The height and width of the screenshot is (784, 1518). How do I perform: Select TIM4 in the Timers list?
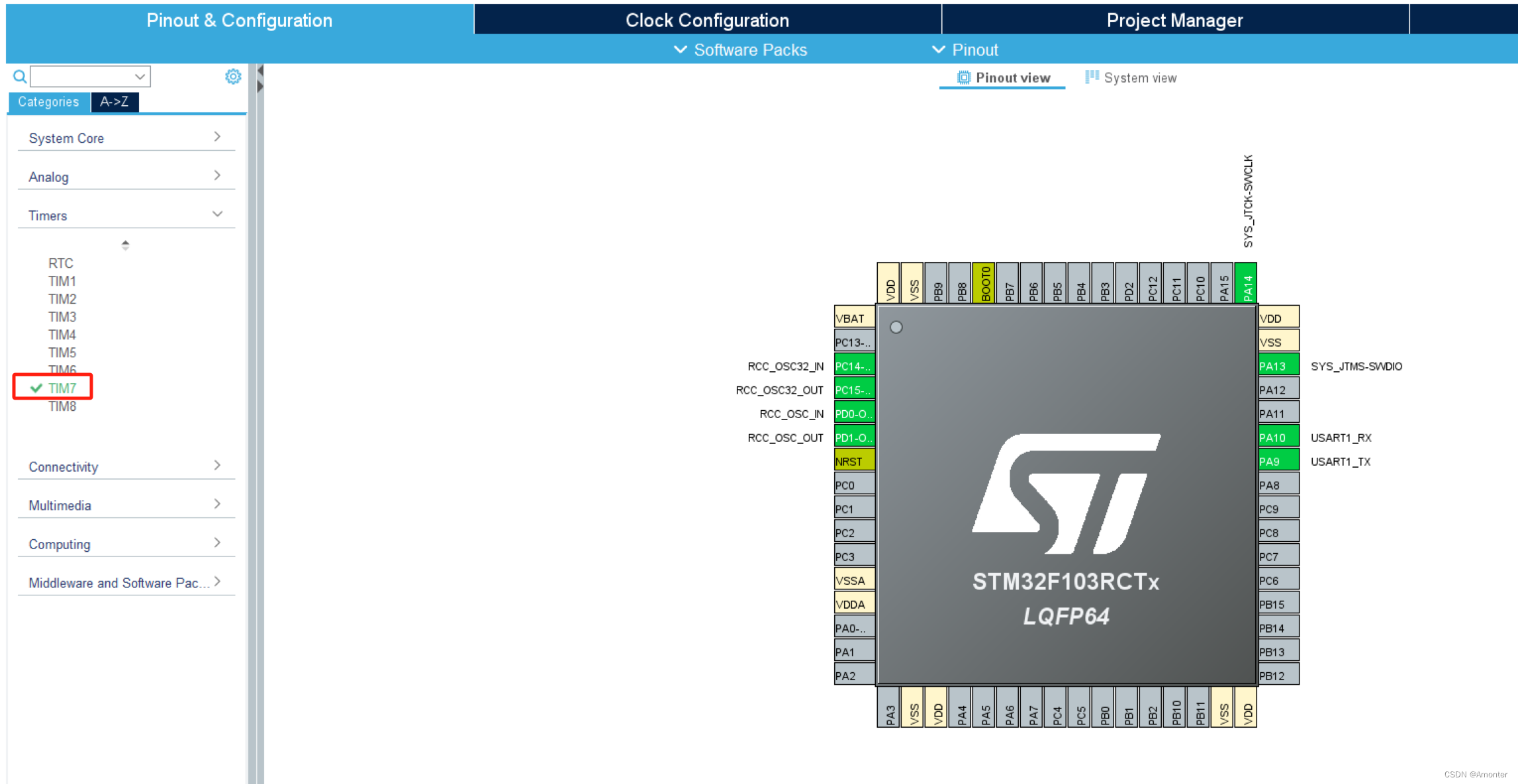62,335
